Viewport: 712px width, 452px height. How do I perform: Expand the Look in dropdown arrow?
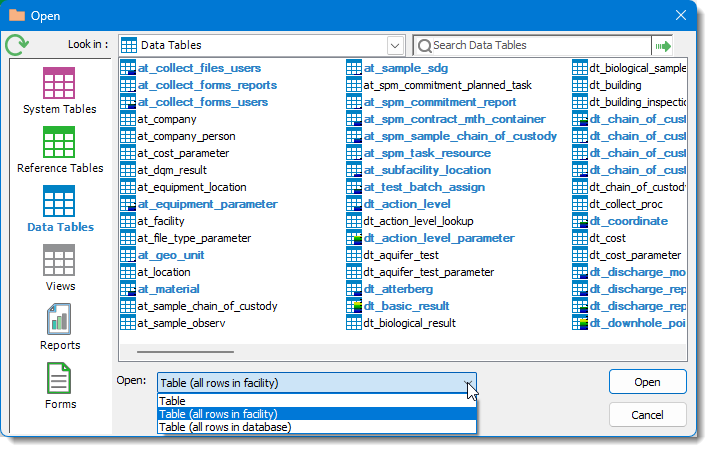[395, 45]
